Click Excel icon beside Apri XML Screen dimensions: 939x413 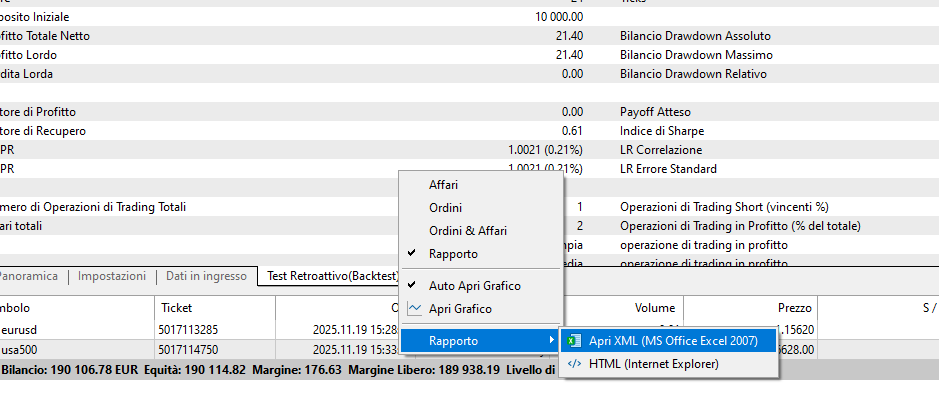click(574, 341)
